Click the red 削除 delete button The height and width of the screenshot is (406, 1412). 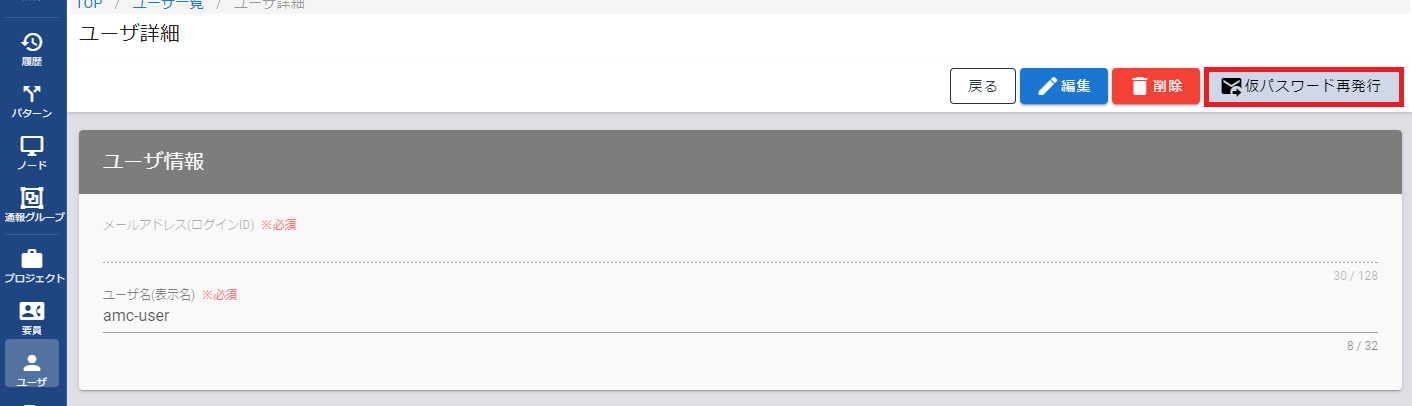[x=1156, y=86]
